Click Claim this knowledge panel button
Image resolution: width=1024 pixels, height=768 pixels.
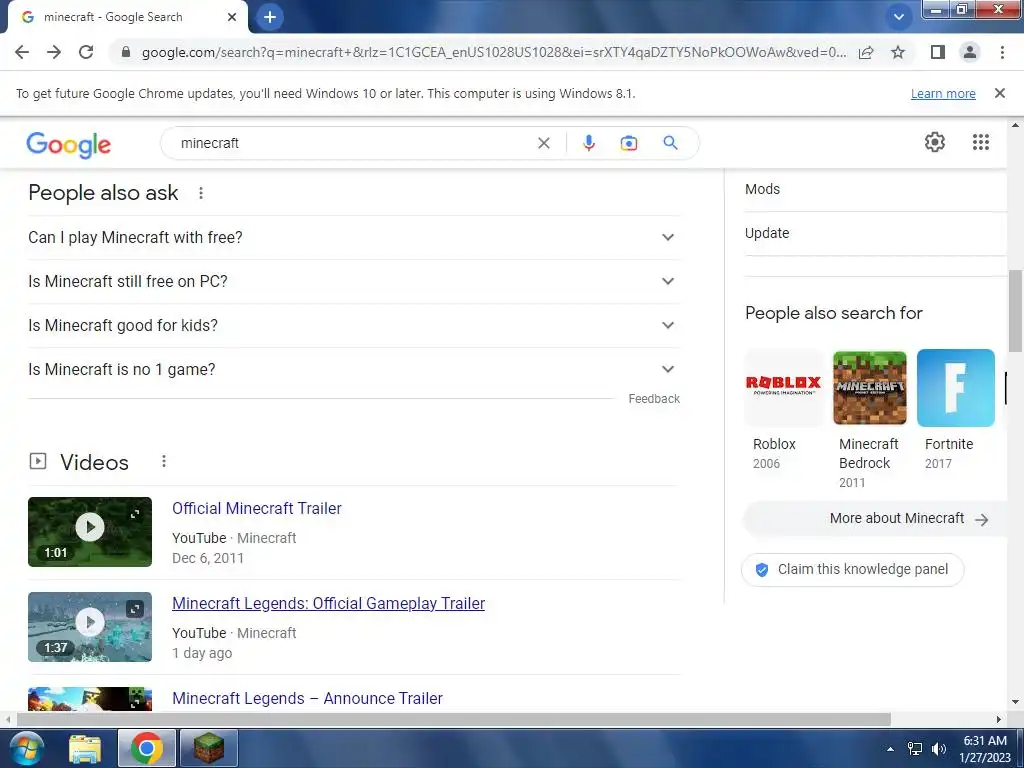[x=853, y=569]
